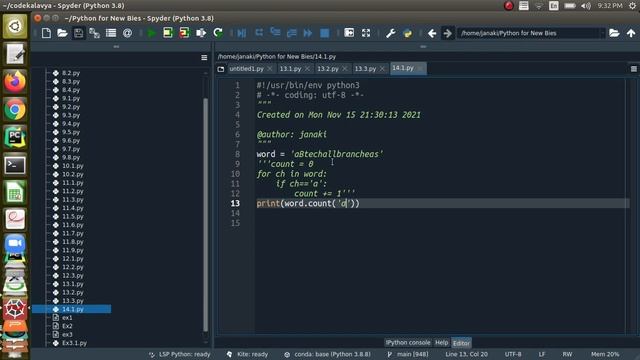Start debugging the file icon
Image resolution: width=640 pixels, height=360 pixels.
click(x=242, y=33)
